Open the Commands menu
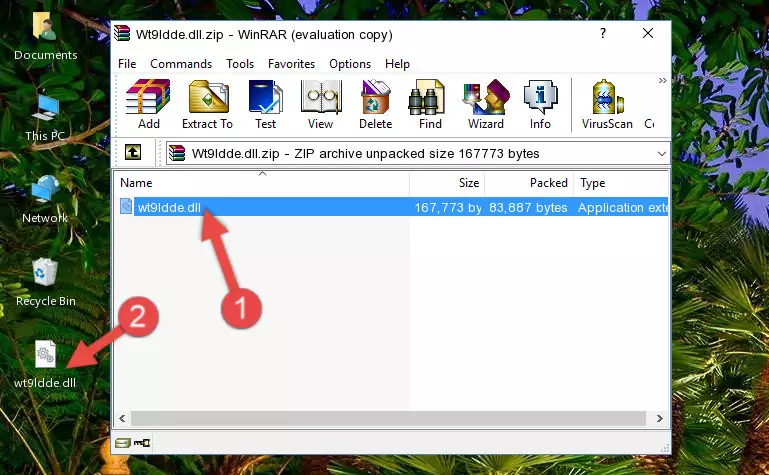The height and width of the screenshot is (475, 769). 181,64
